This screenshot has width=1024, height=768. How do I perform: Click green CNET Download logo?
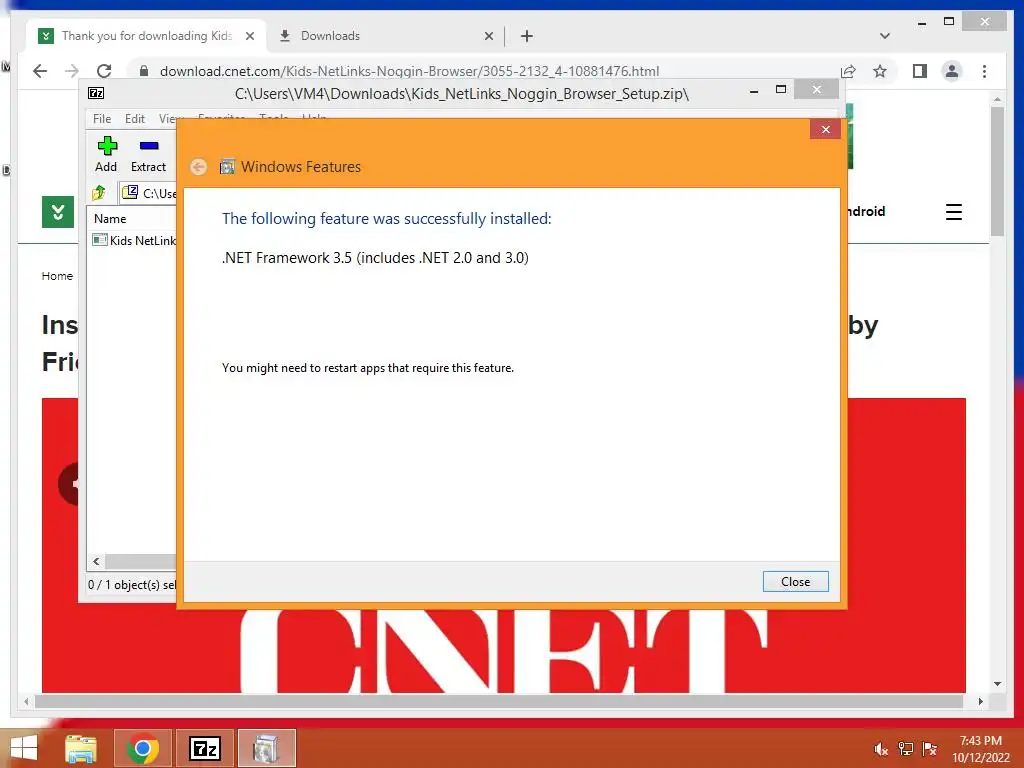(57, 212)
